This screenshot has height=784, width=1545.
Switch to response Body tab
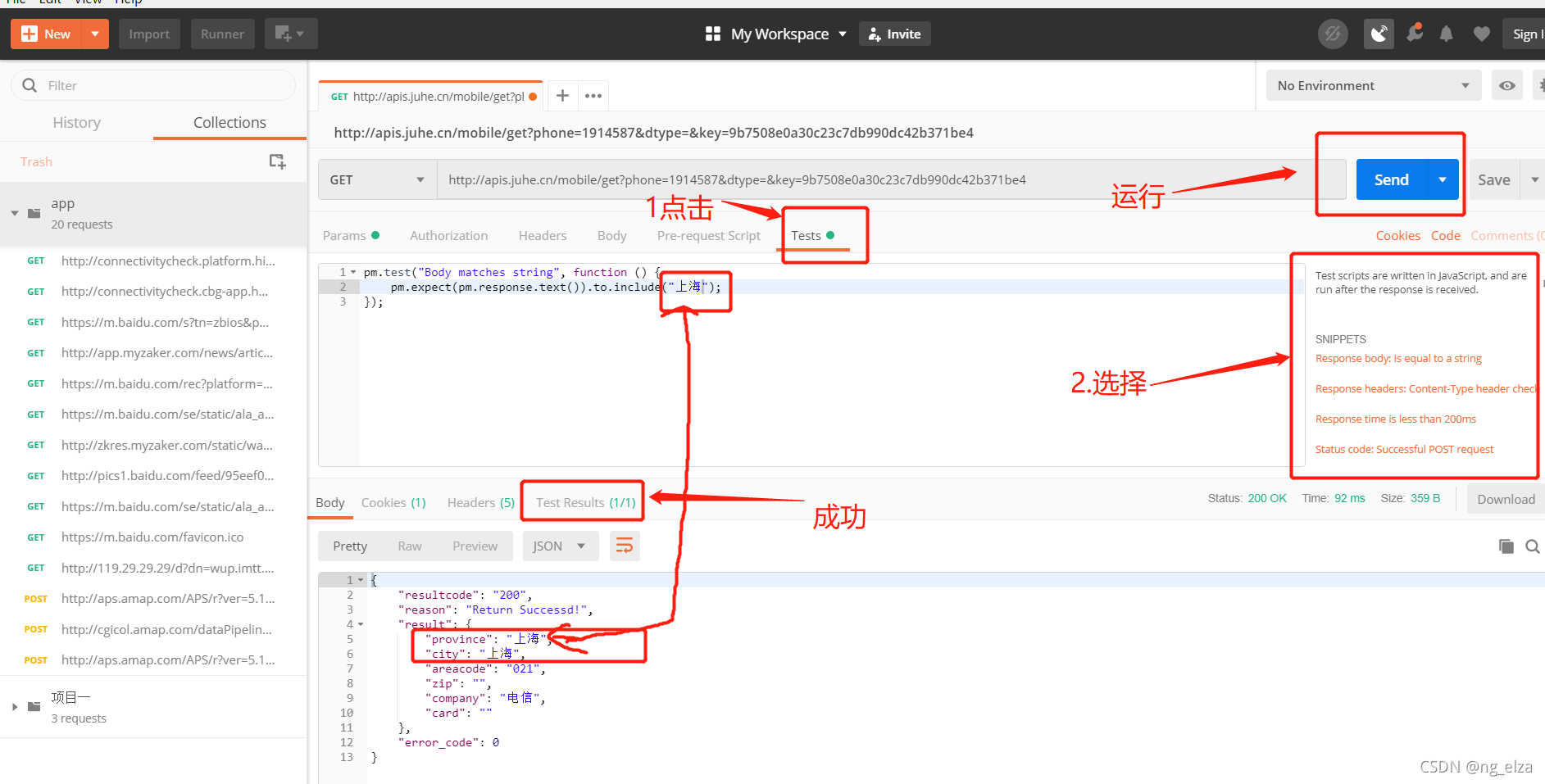(330, 502)
